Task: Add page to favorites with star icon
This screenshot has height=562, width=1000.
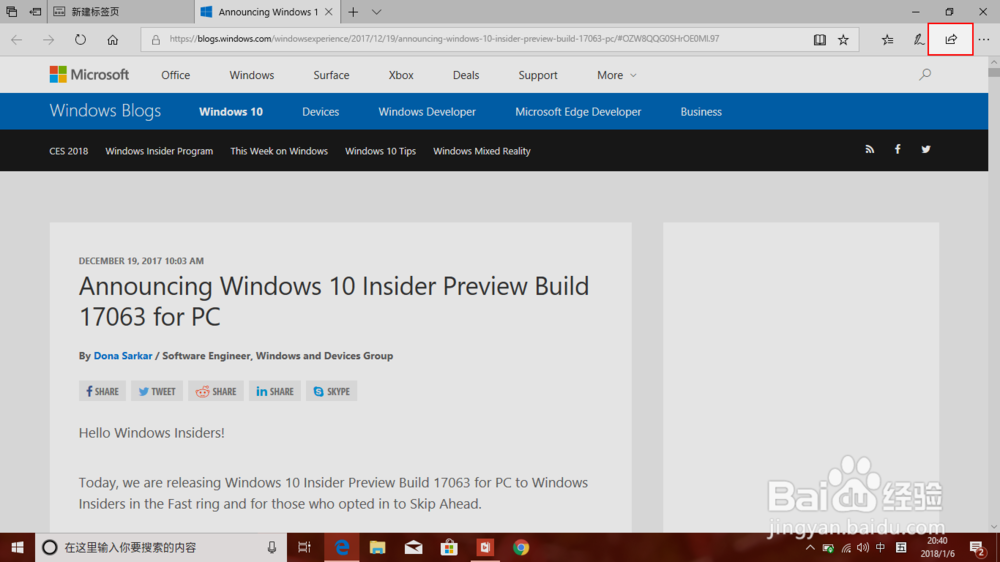Action: (x=843, y=39)
